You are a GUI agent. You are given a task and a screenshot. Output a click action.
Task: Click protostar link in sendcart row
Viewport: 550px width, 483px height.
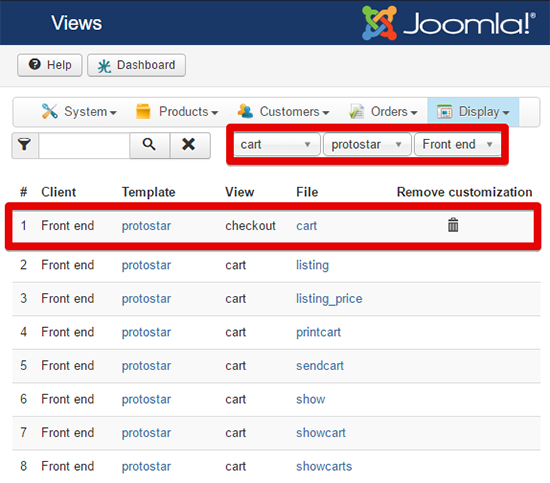click(x=146, y=366)
